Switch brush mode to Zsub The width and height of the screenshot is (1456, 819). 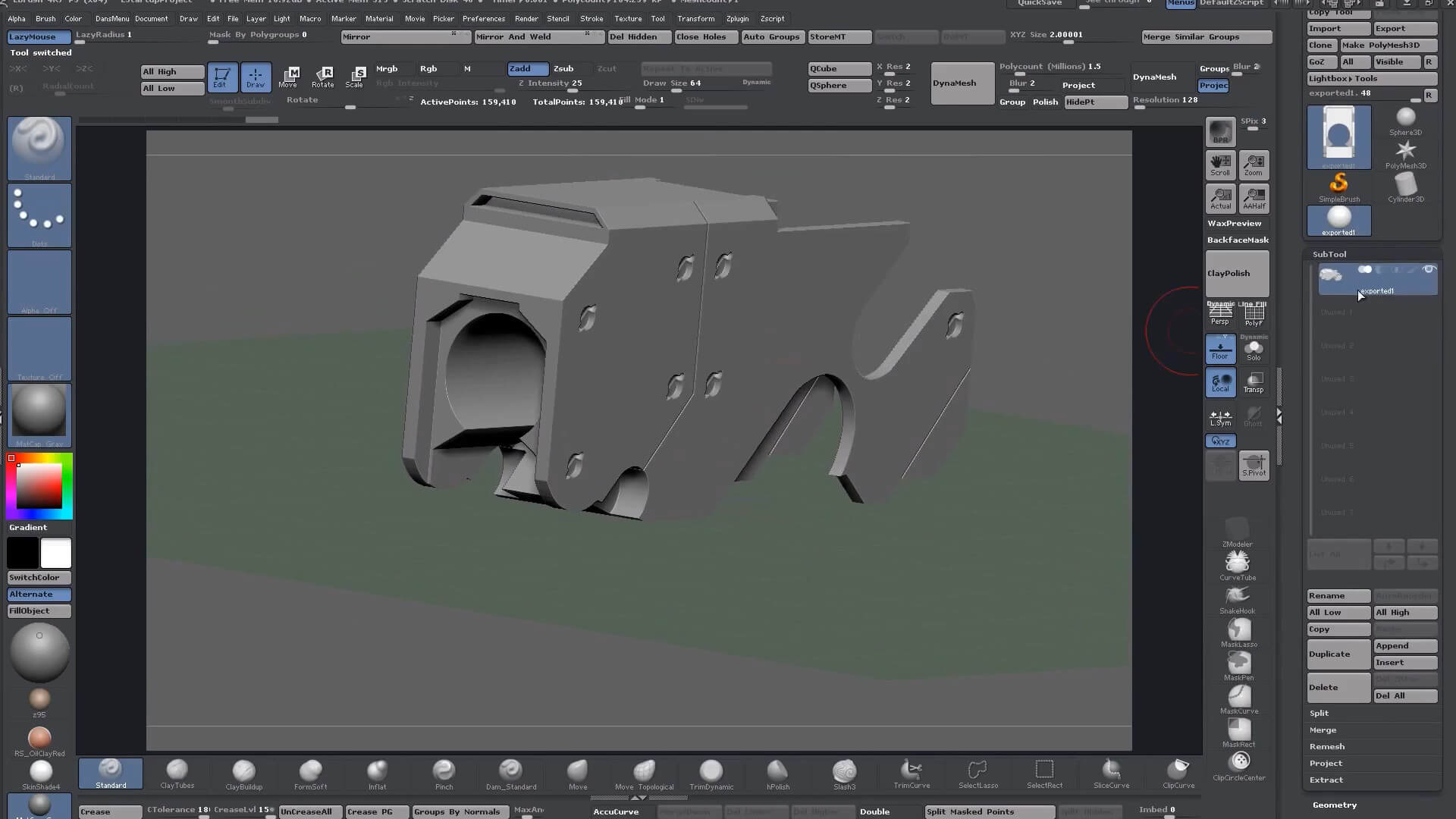(563, 68)
